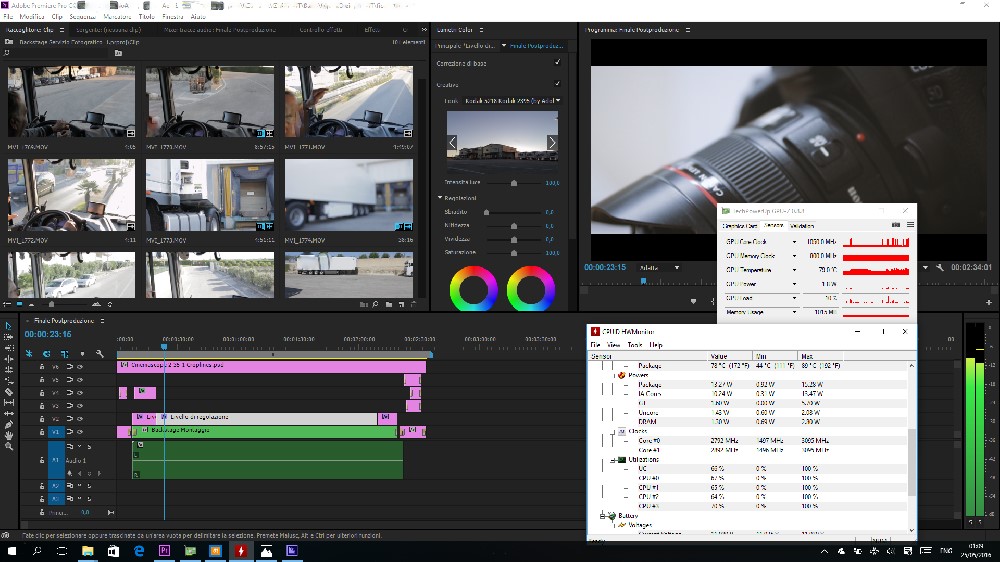Open Microsoft Edge from the taskbar

coord(139,551)
